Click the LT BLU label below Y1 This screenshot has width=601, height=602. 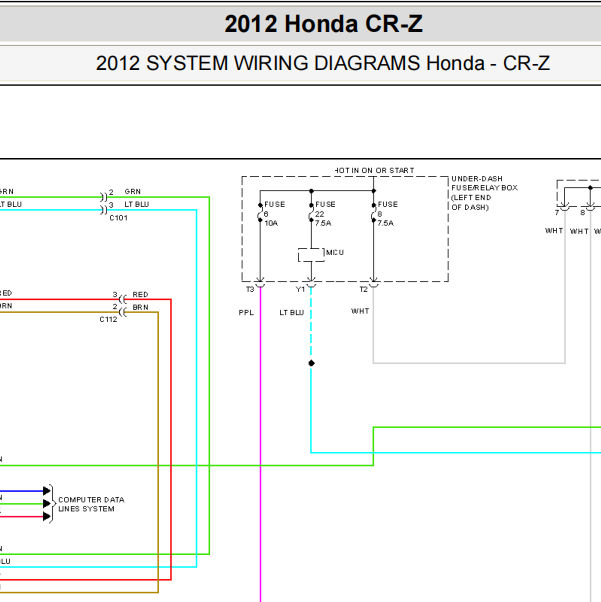(291, 313)
